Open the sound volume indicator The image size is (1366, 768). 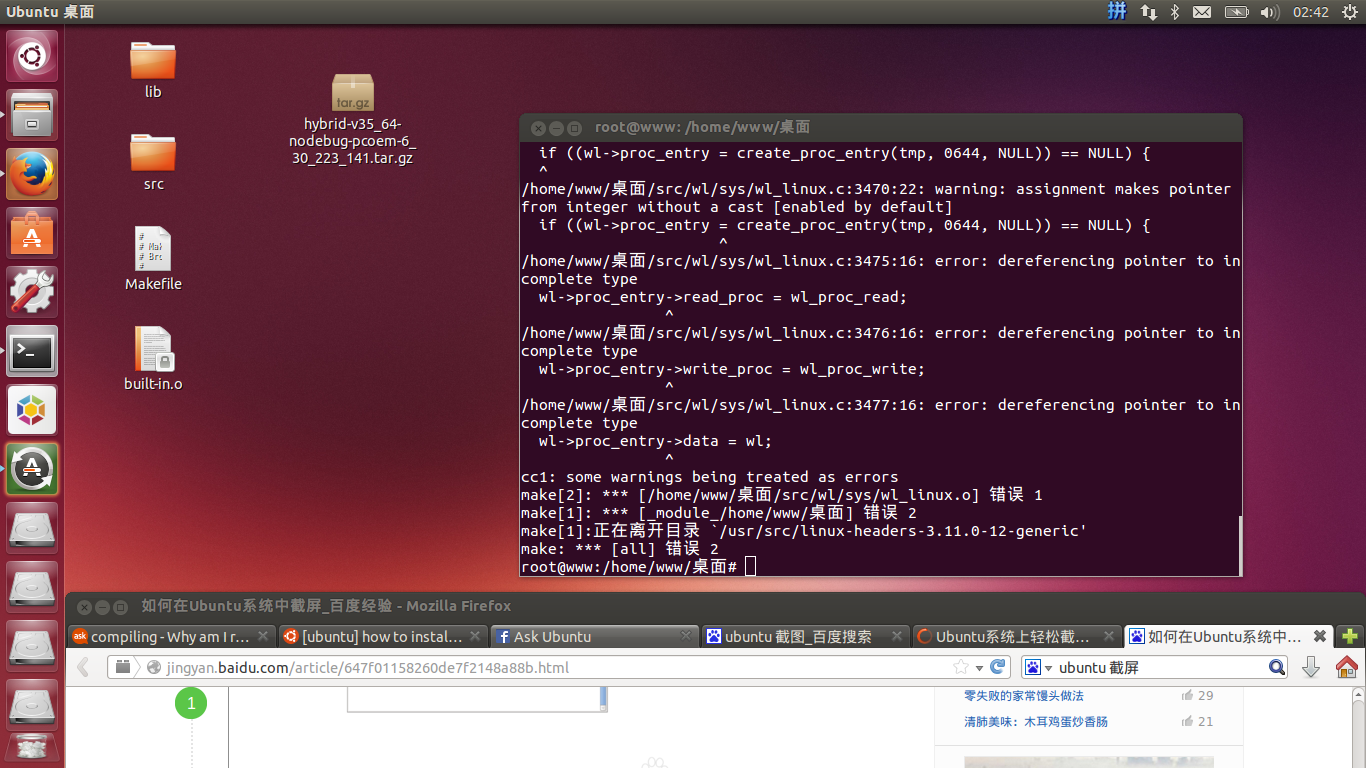tap(1270, 12)
